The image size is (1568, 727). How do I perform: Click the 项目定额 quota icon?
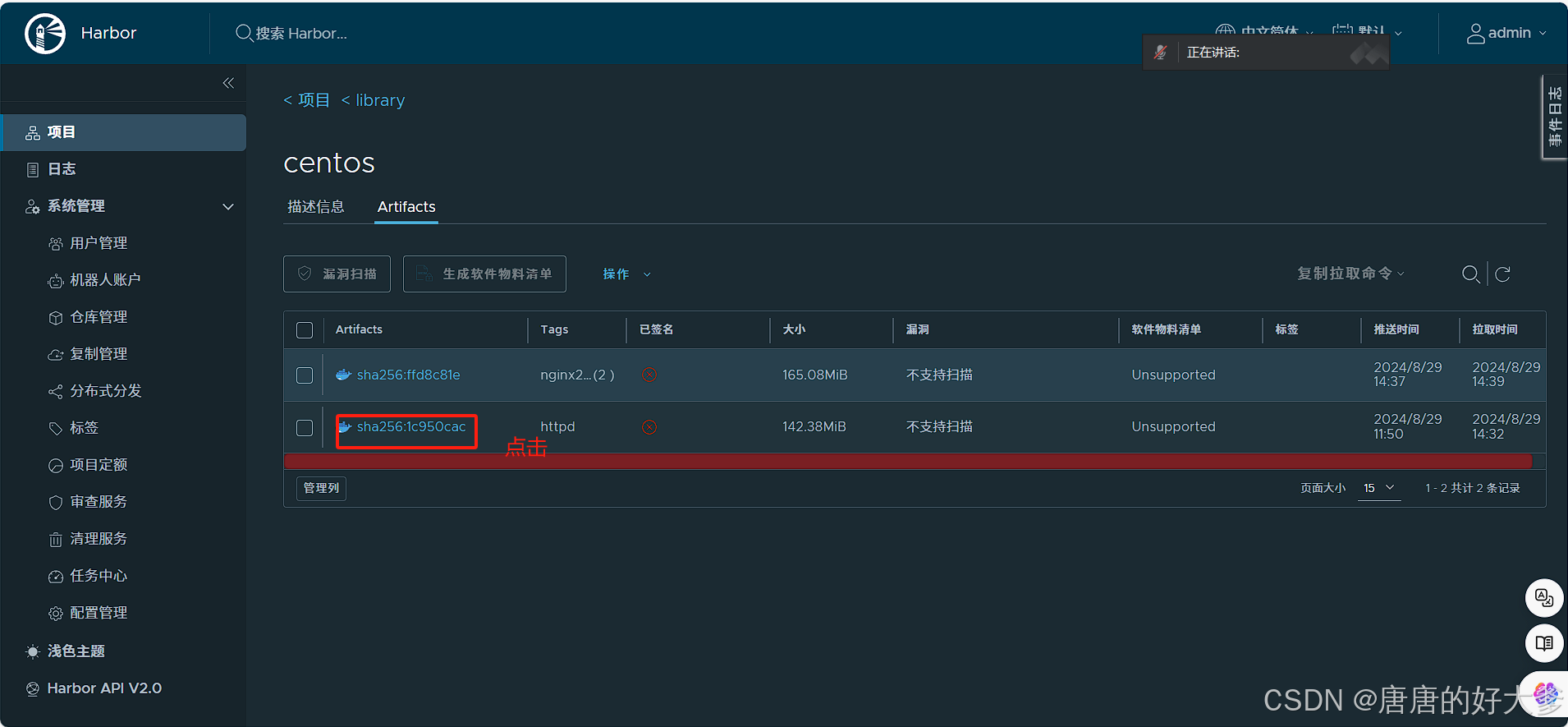pos(56,466)
